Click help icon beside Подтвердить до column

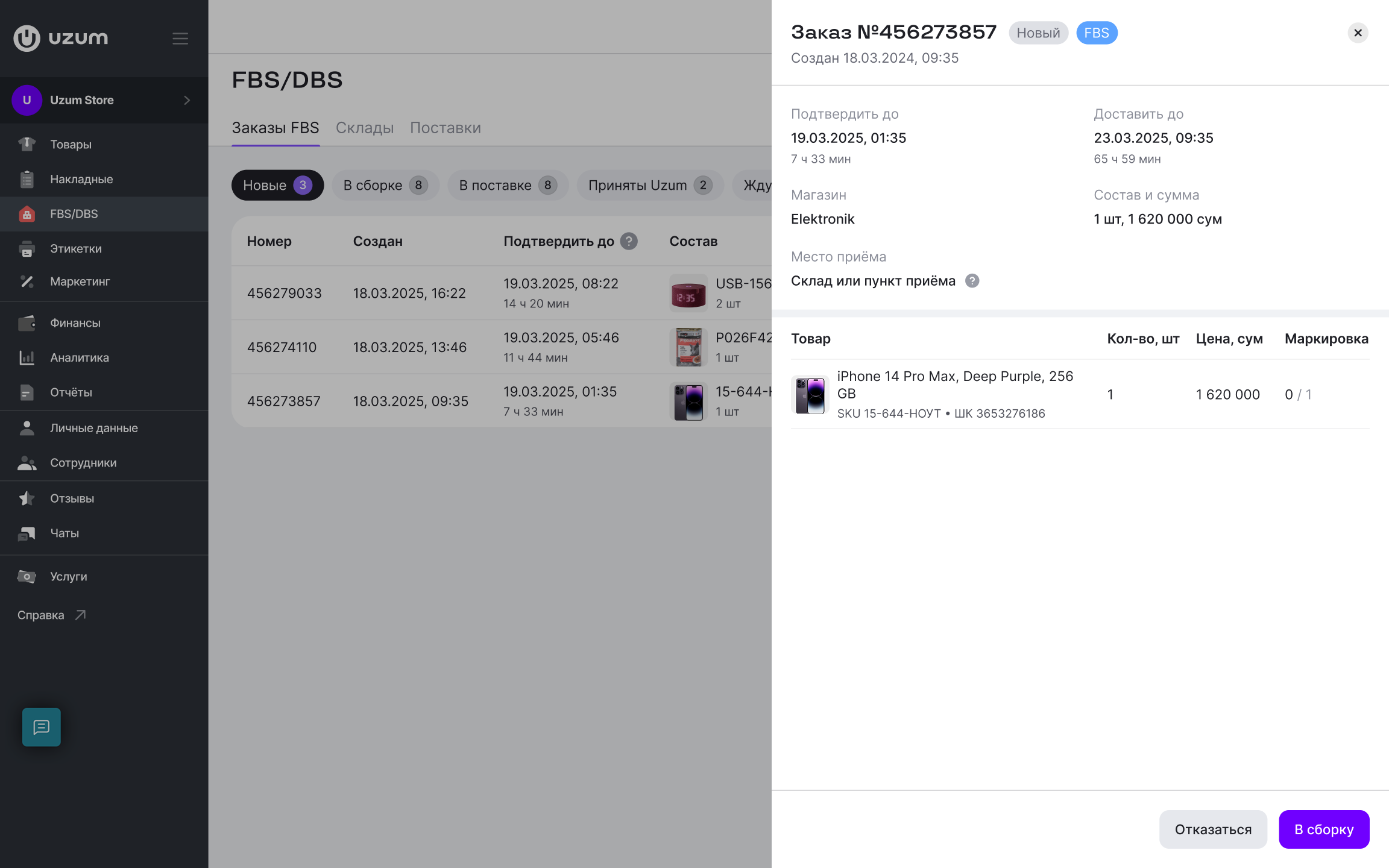tap(629, 241)
